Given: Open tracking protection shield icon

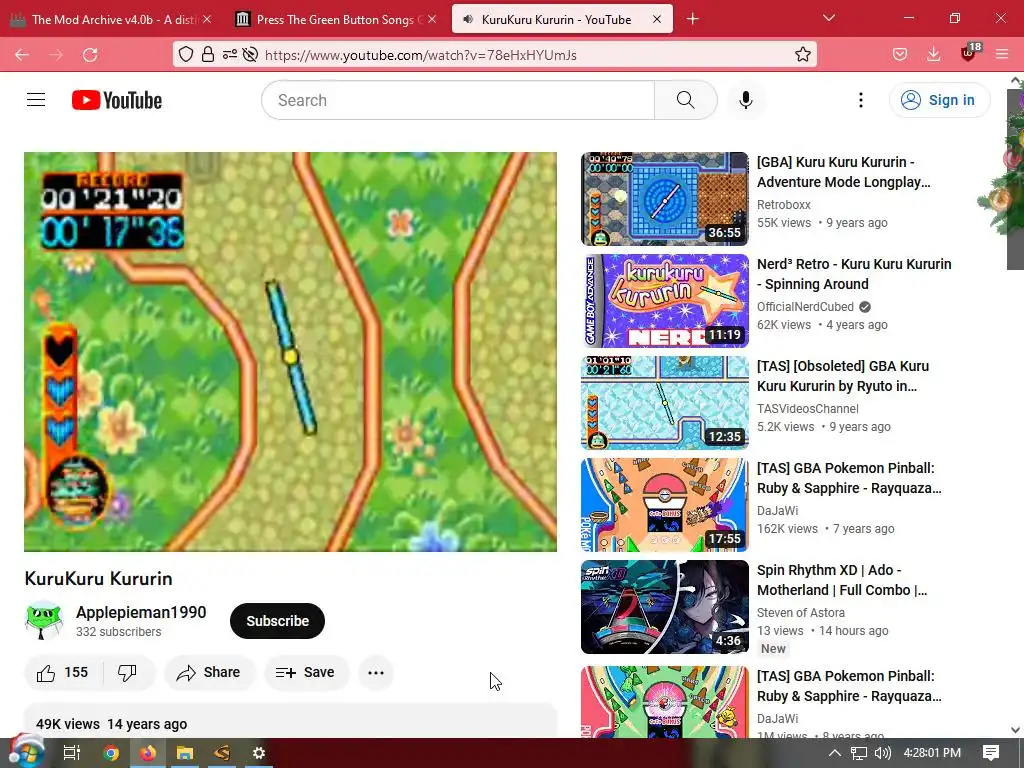Looking at the screenshot, I should [x=186, y=55].
